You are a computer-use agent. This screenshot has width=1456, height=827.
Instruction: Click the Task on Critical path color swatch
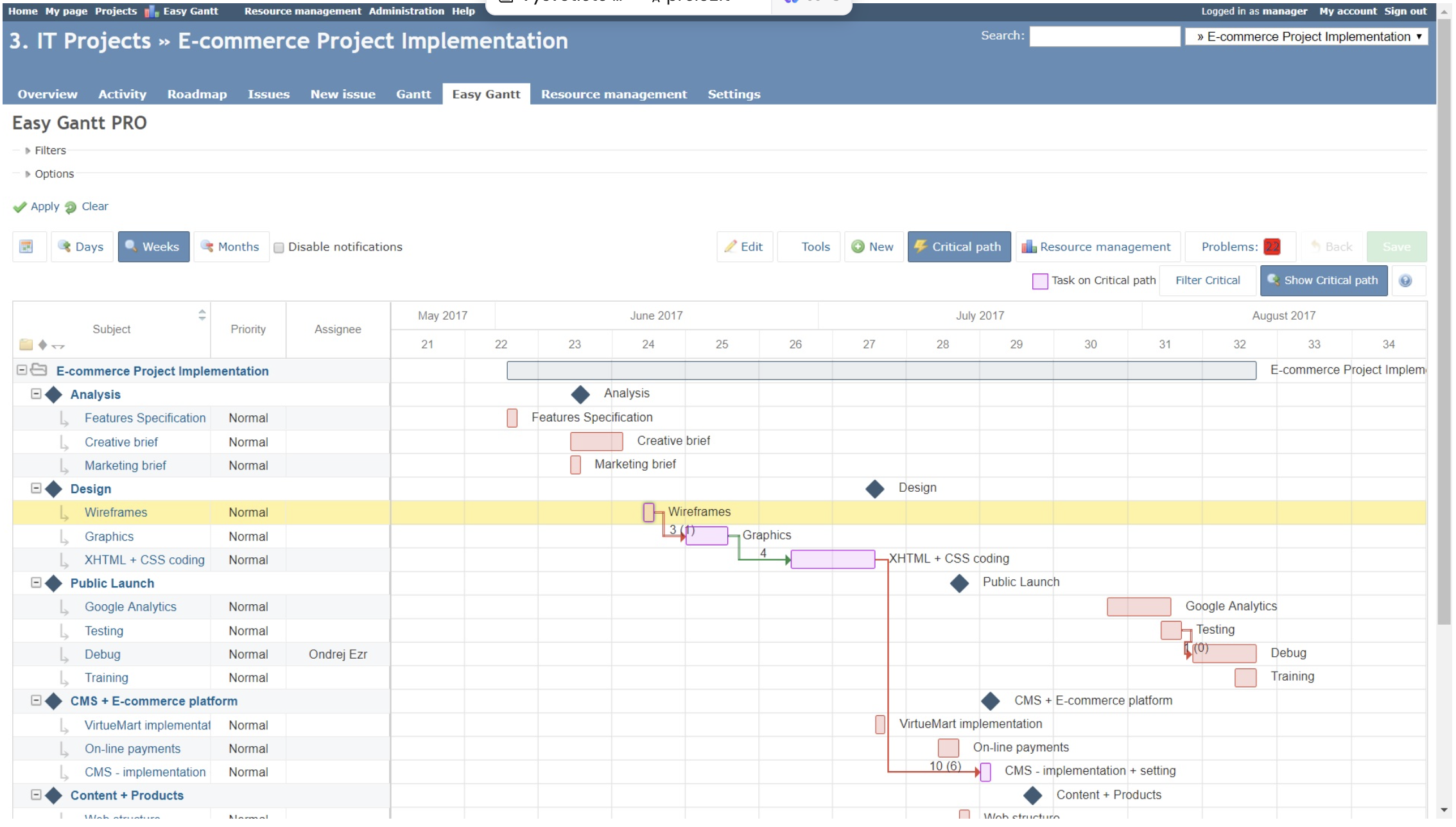coord(1039,281)
